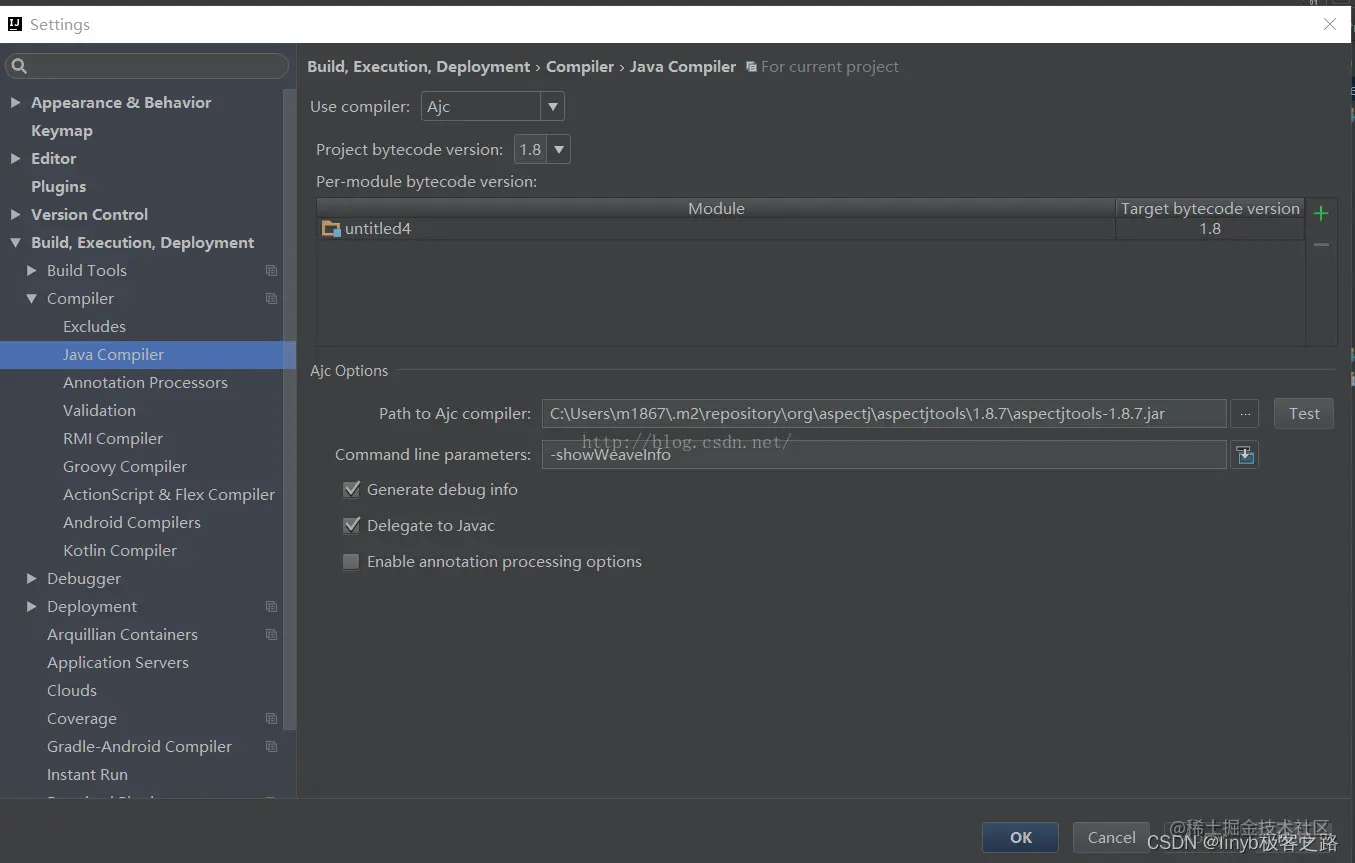Collapse Build, Execution, Deployment section

15,243
